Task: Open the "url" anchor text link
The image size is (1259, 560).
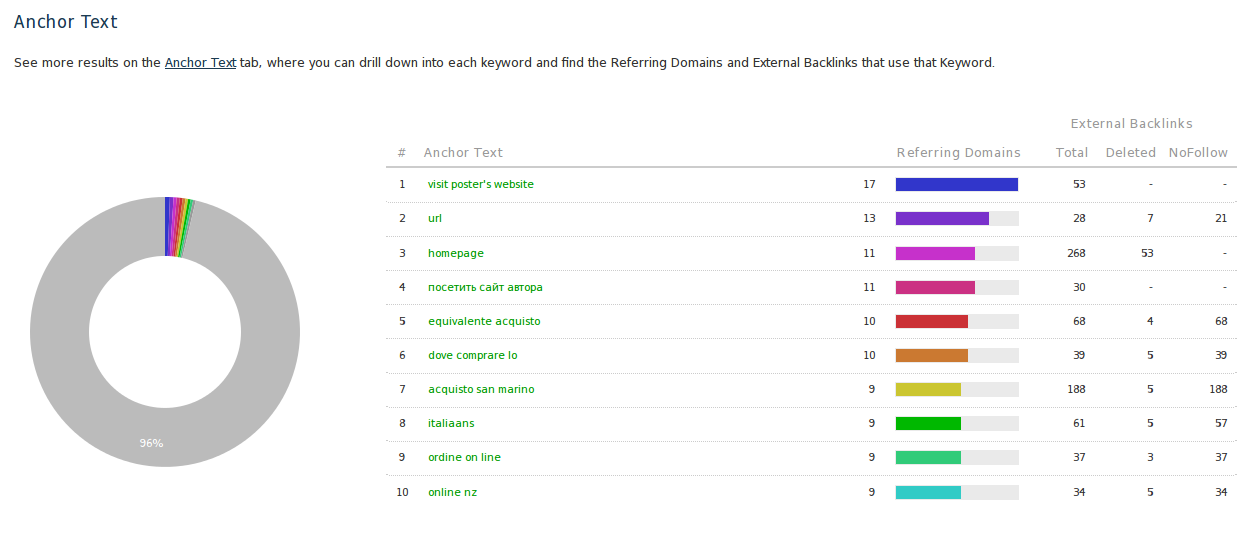Action: 435,218
